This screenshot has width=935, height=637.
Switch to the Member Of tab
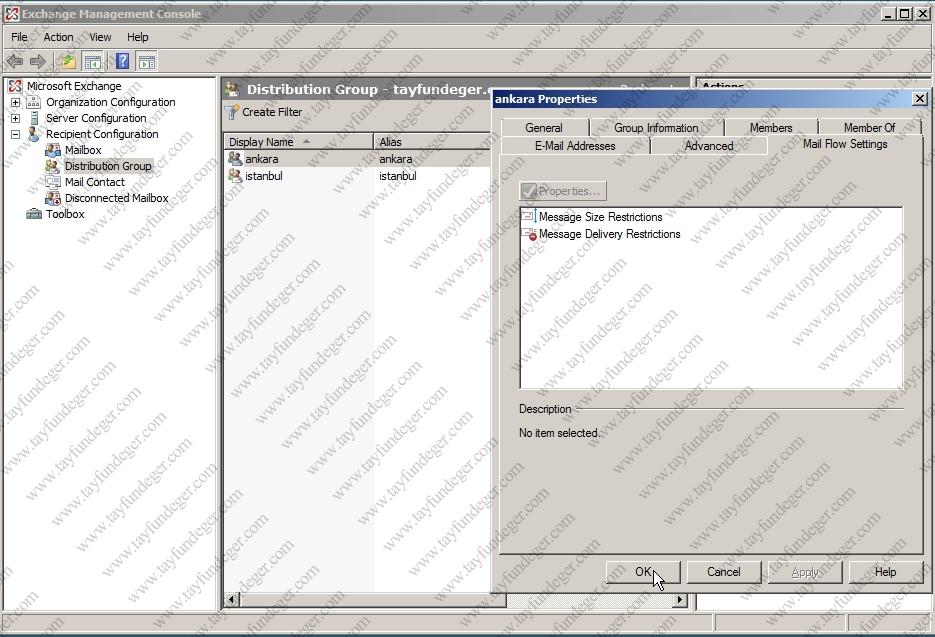point(870,128)
